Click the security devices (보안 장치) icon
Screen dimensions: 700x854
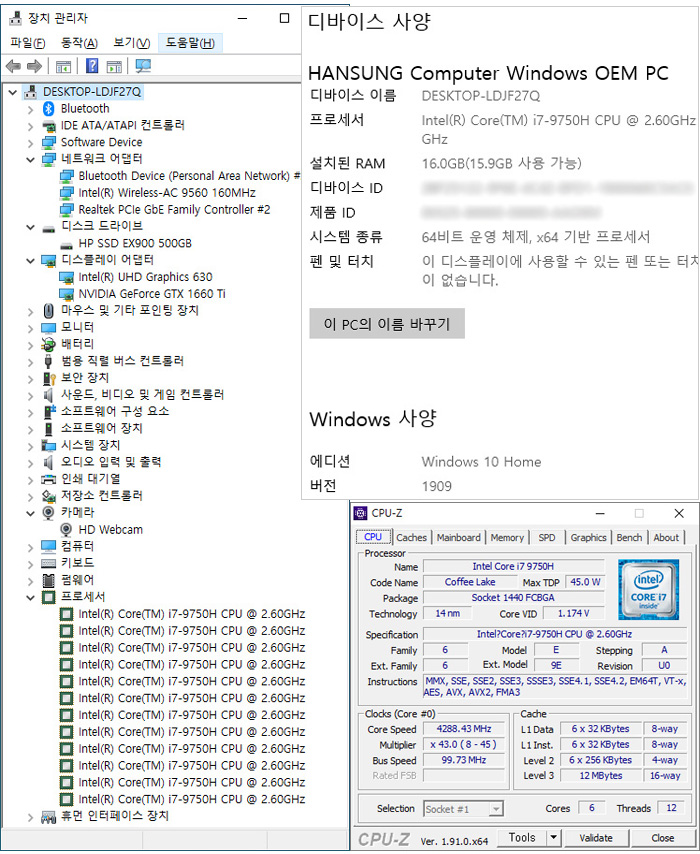coord(49,378)
